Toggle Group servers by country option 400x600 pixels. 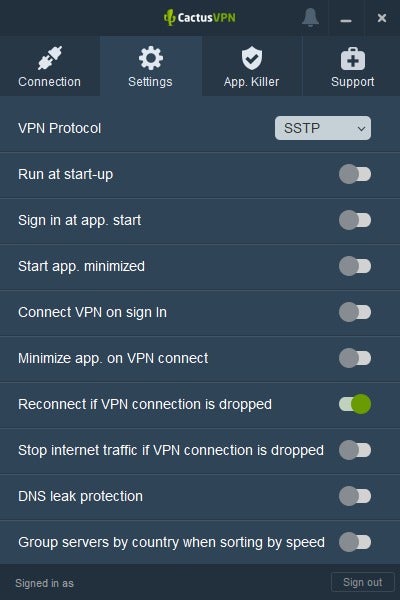pyautogui.click(x=355, y=542)
